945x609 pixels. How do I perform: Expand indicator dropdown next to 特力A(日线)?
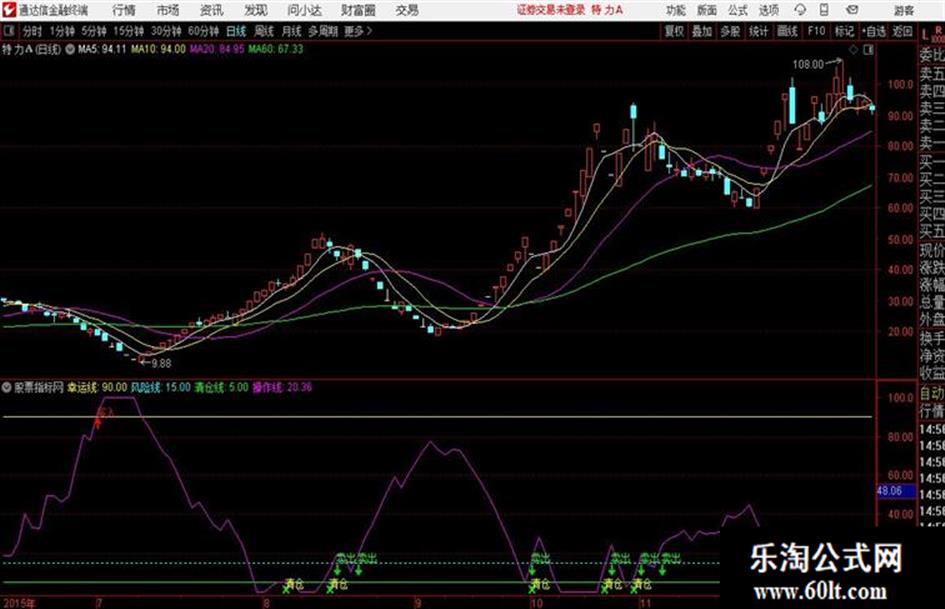[70, 49]
